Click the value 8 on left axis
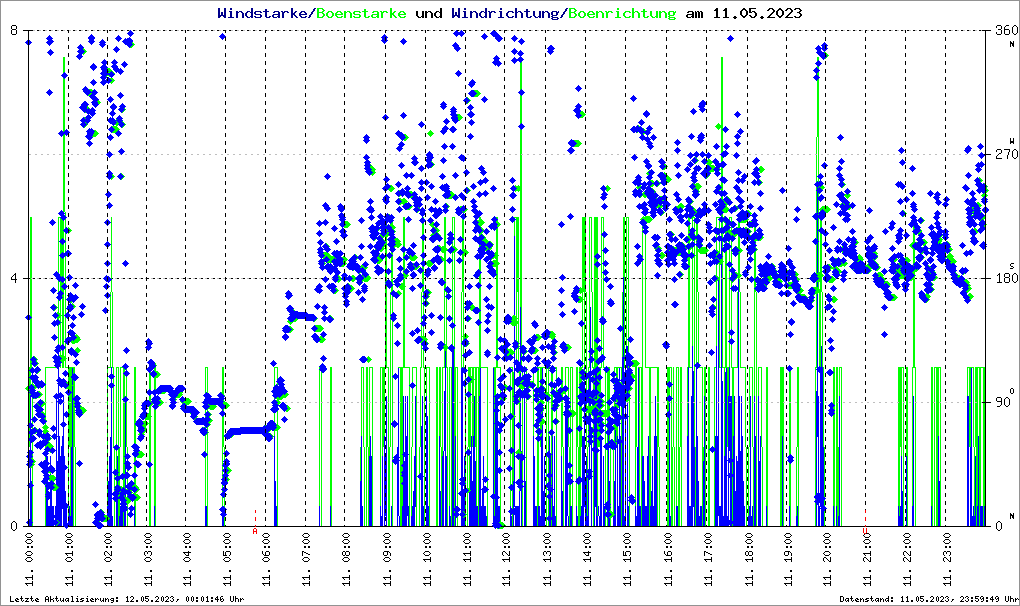Image resolution: width=1020 pixels, height=606 pixels. click(14, 31)
